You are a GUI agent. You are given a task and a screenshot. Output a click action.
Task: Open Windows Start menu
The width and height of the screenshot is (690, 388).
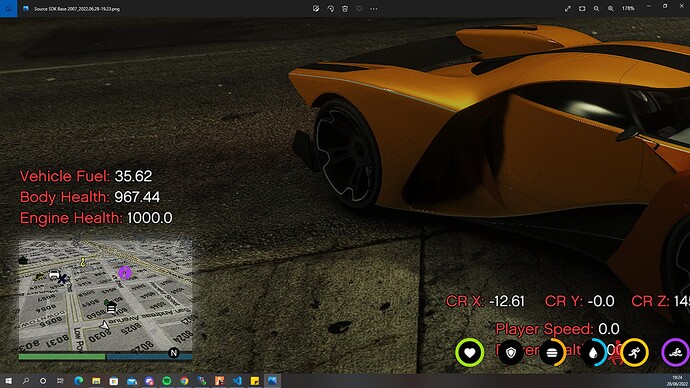pos(8,381)
